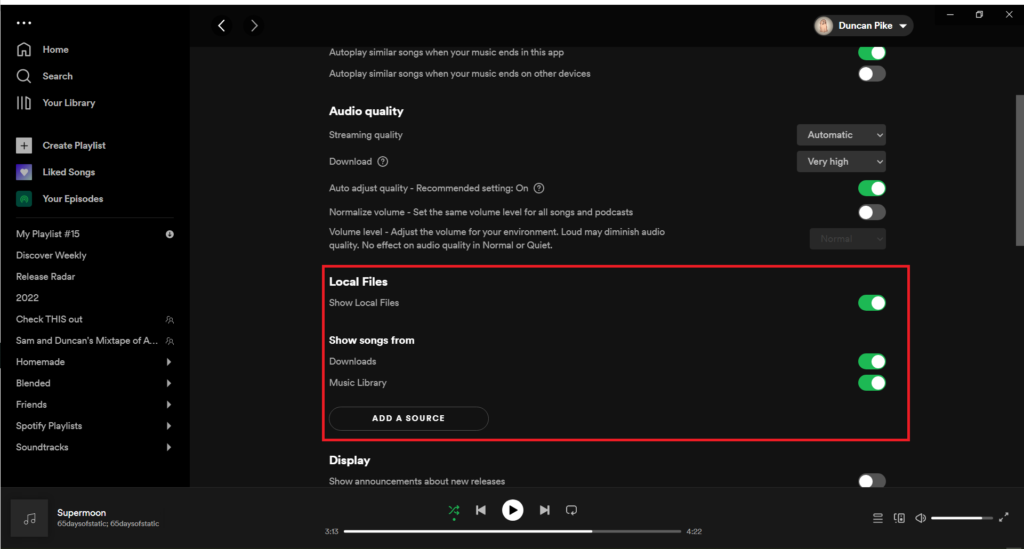Image resolution: width=1024 pixels, height=549 pixels.
Task: Open the play queue icon
Action: (878, 518)
